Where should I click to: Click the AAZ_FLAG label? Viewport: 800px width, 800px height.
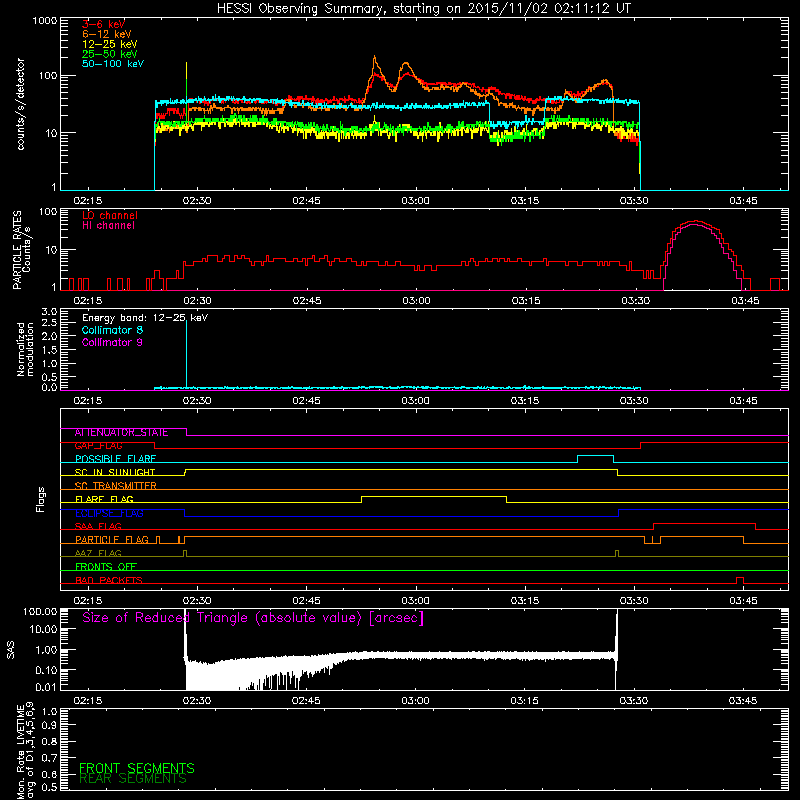pyautogui.click(x=98, y=554)
